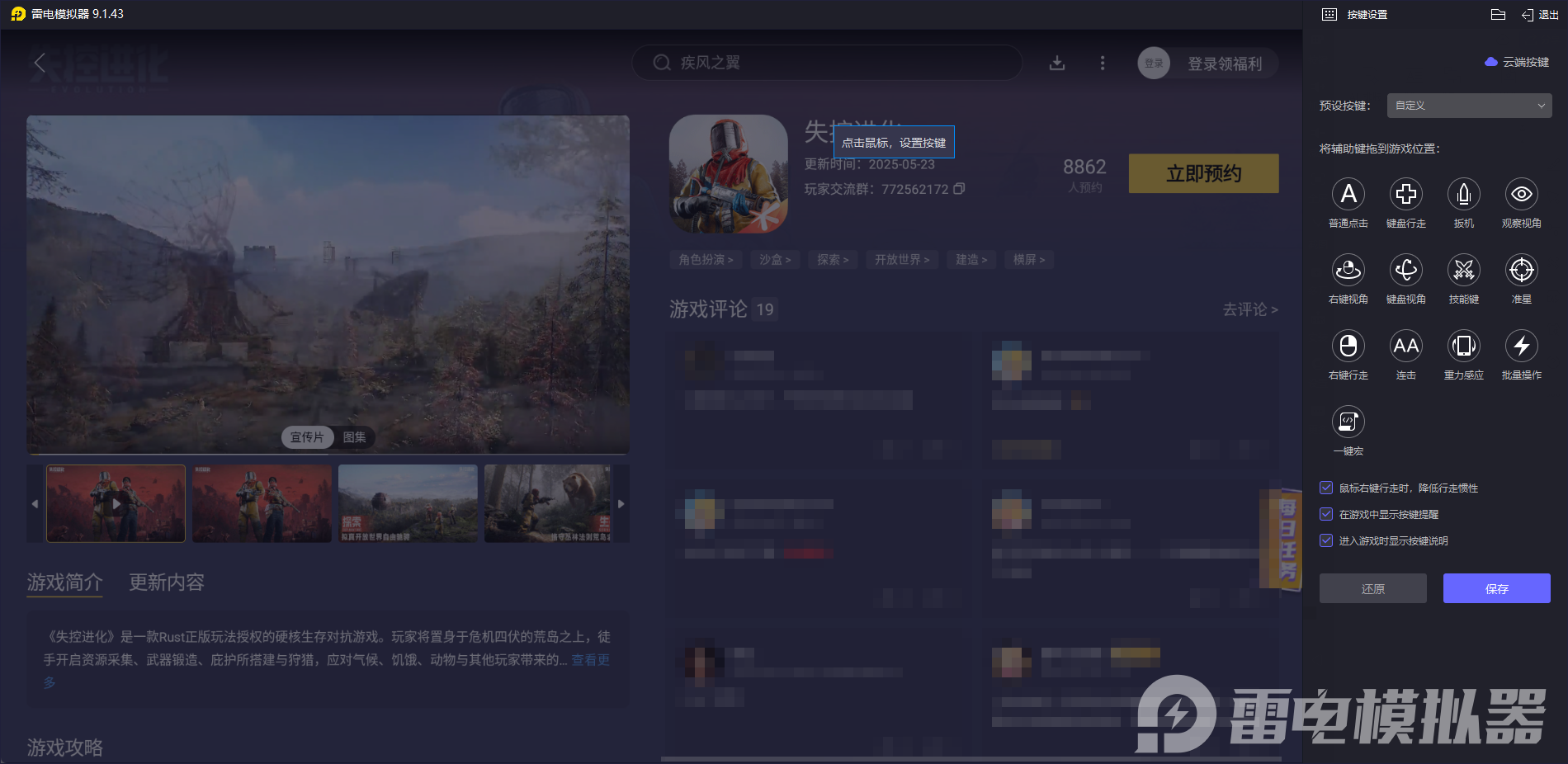Screen dimensions: 1568x764
Task: Switch to the 更新内容 tab
Action: [167, 582]
